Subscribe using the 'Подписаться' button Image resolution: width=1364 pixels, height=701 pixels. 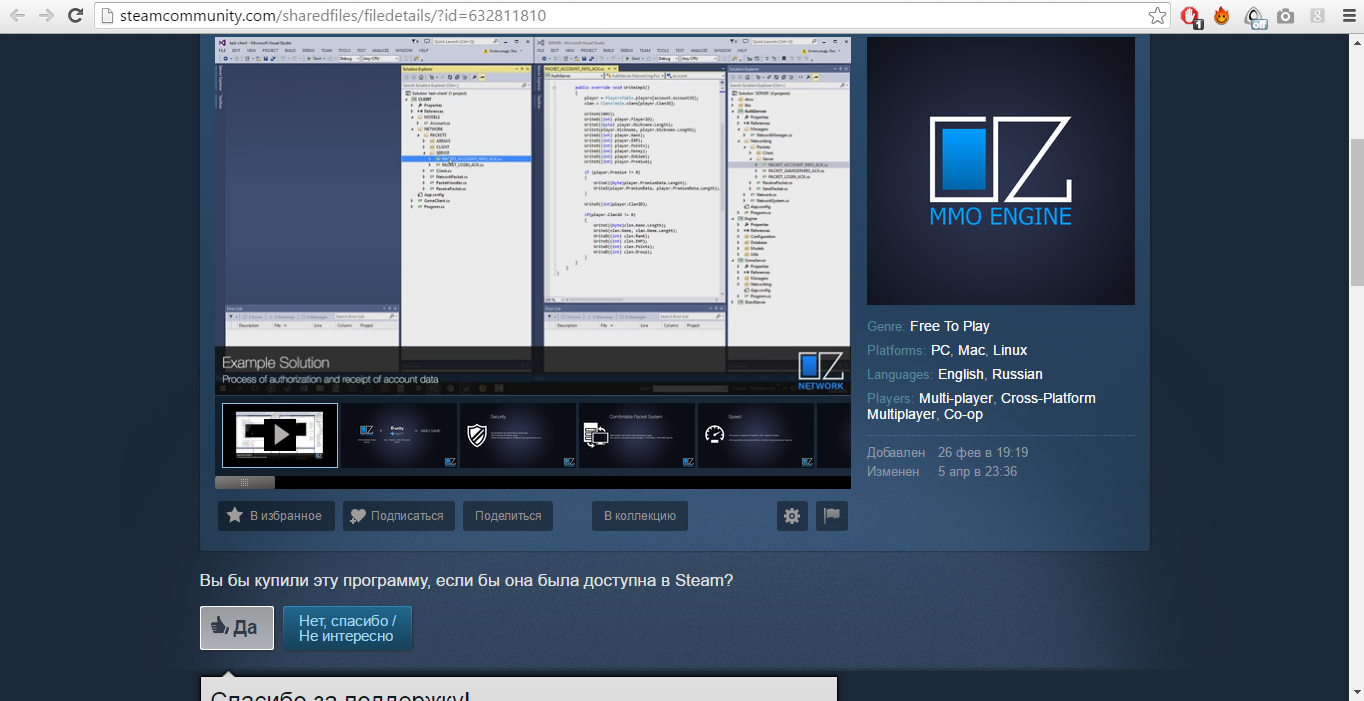tap(399, 516)
